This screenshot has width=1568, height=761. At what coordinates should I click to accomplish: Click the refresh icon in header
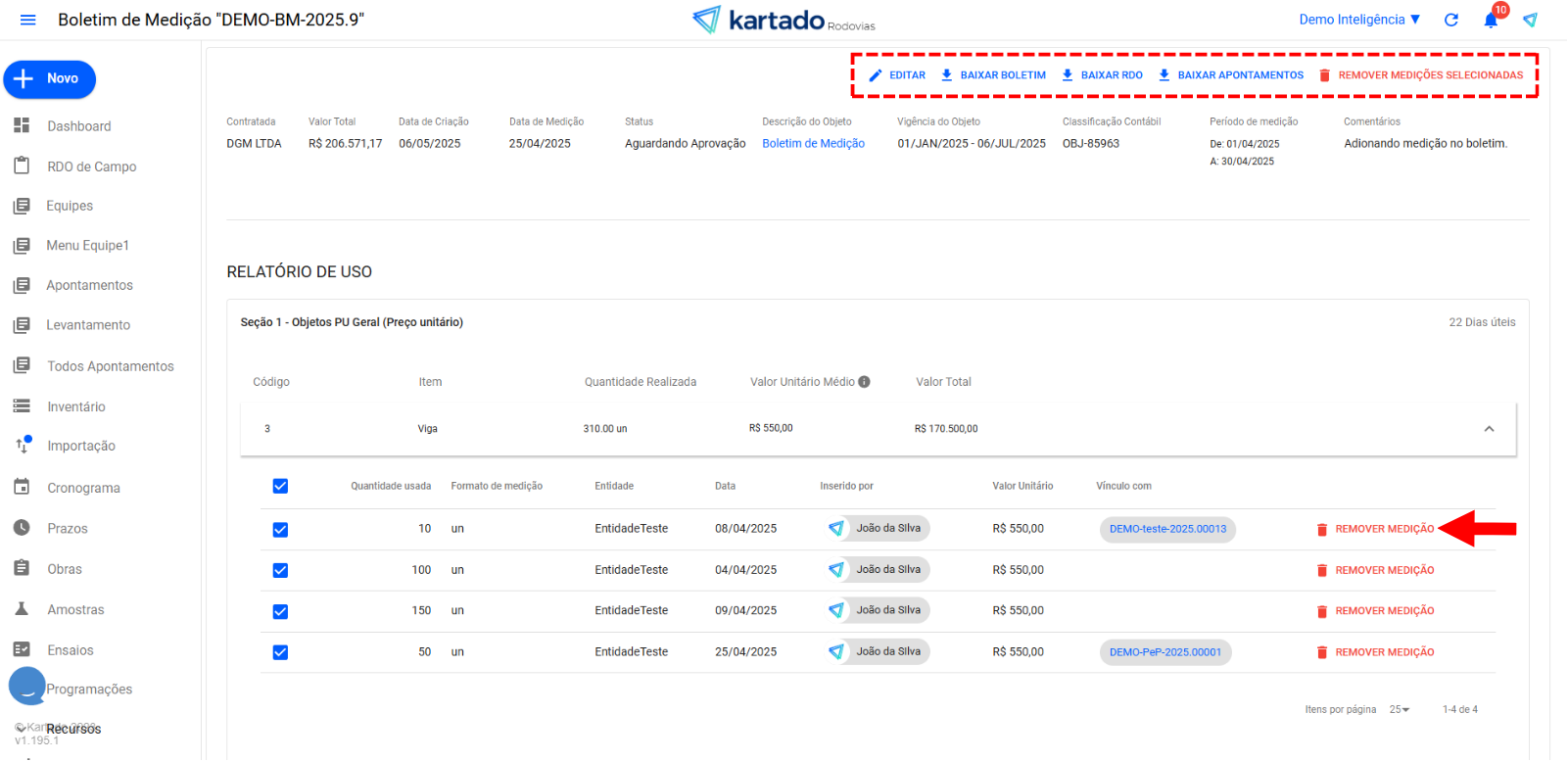pos(1451,20)
